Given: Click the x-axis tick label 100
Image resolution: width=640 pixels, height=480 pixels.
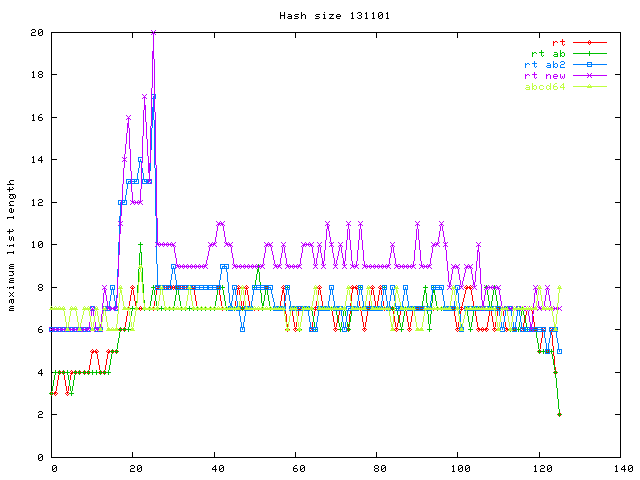Looking at the screenshot, I should click(460, 469).
